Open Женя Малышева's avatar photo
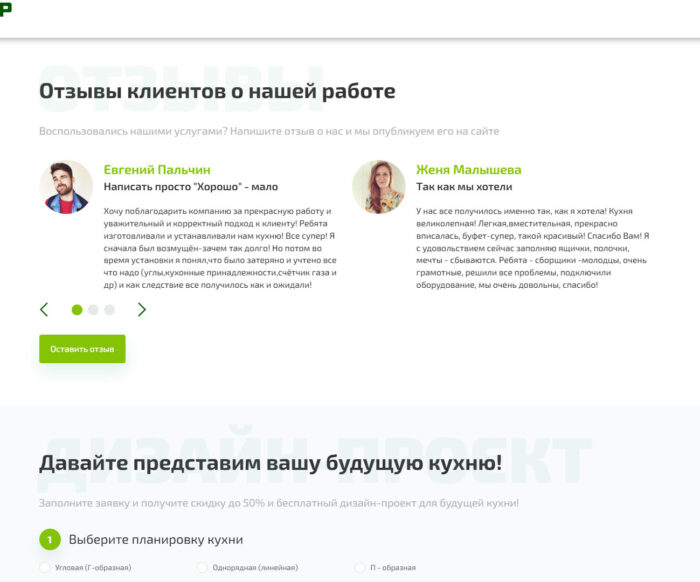700x582 pixels. click(378, 187)
